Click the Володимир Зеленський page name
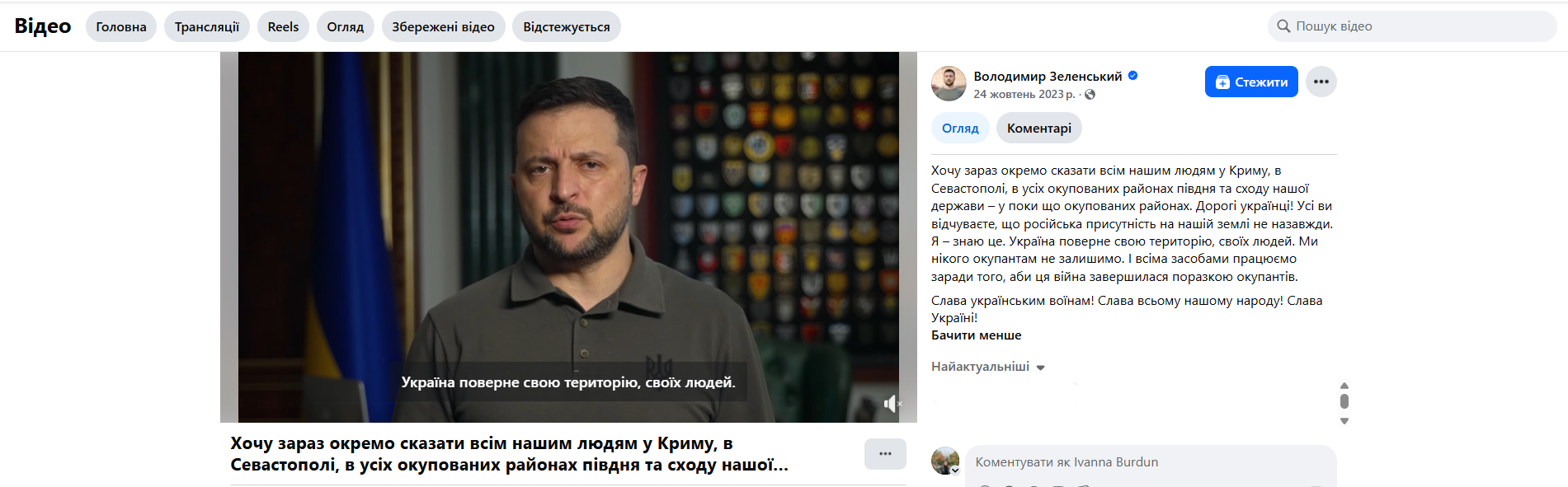This screenshot has width=1568, height=487. [x=1048, y=76]
